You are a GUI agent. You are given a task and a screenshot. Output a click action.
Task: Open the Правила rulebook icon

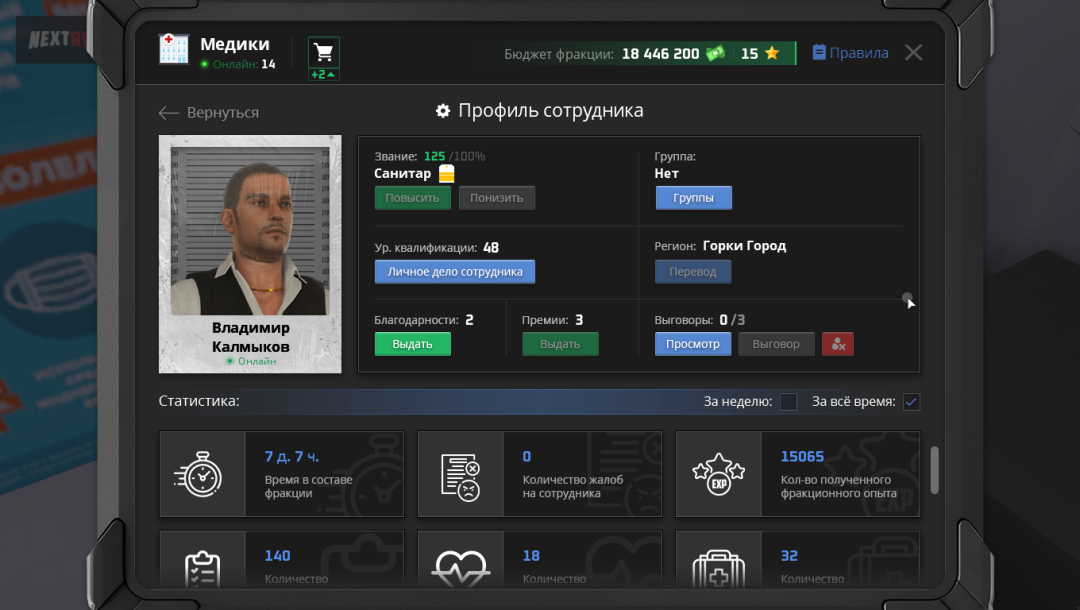tap(821, 53)
